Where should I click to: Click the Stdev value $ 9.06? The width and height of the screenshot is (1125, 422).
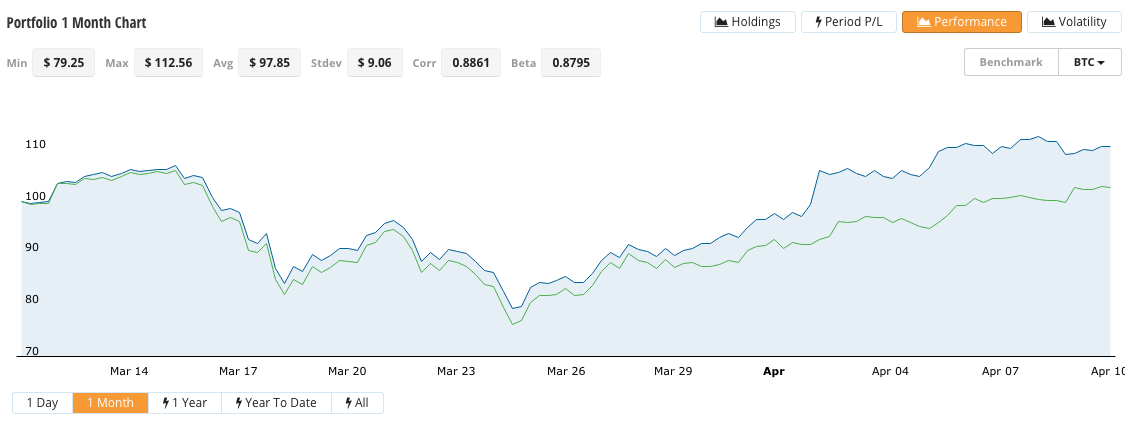tap(375, 62)
